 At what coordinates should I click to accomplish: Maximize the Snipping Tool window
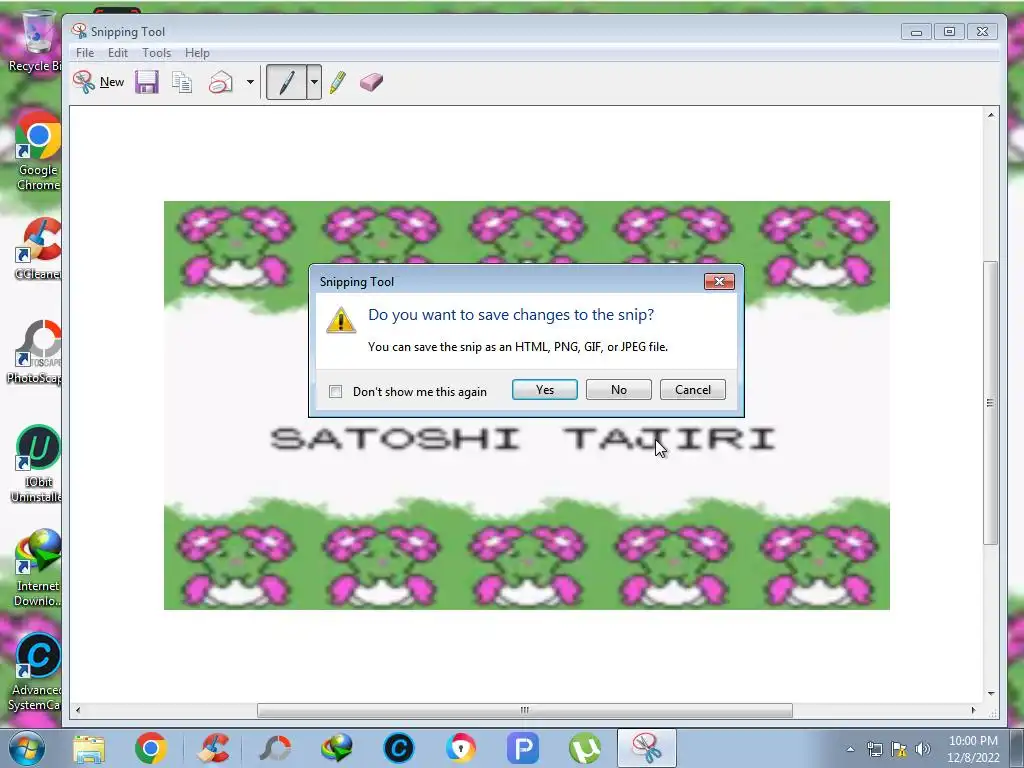click(949, 31)
